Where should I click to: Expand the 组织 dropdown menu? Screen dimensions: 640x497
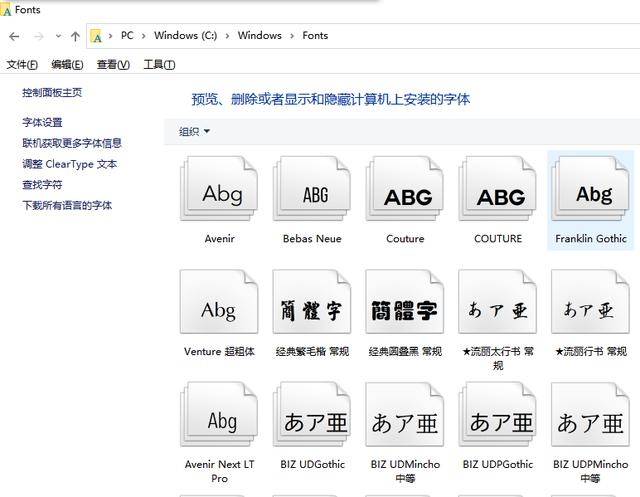pyautogui.click(x=194, y=131)
